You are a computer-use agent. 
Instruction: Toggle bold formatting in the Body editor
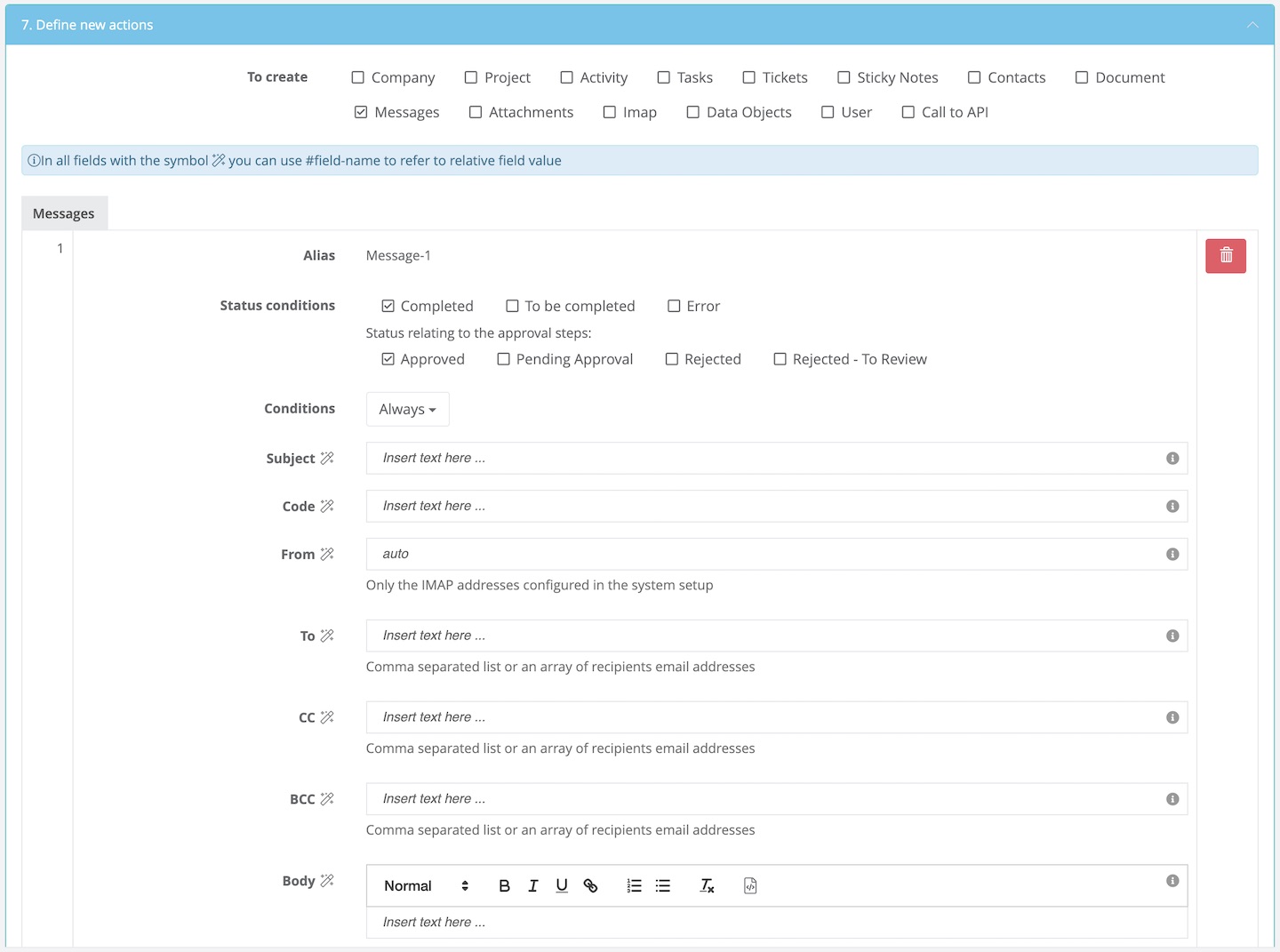(x=504, y=885)
